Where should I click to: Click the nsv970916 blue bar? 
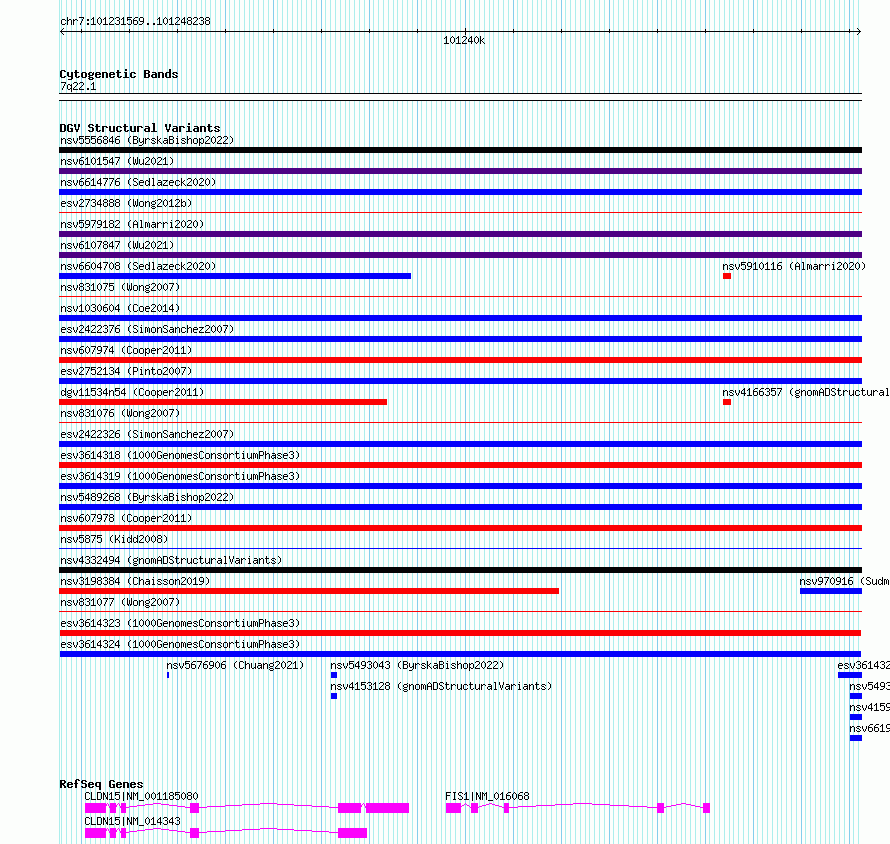[x=831, y=591]
